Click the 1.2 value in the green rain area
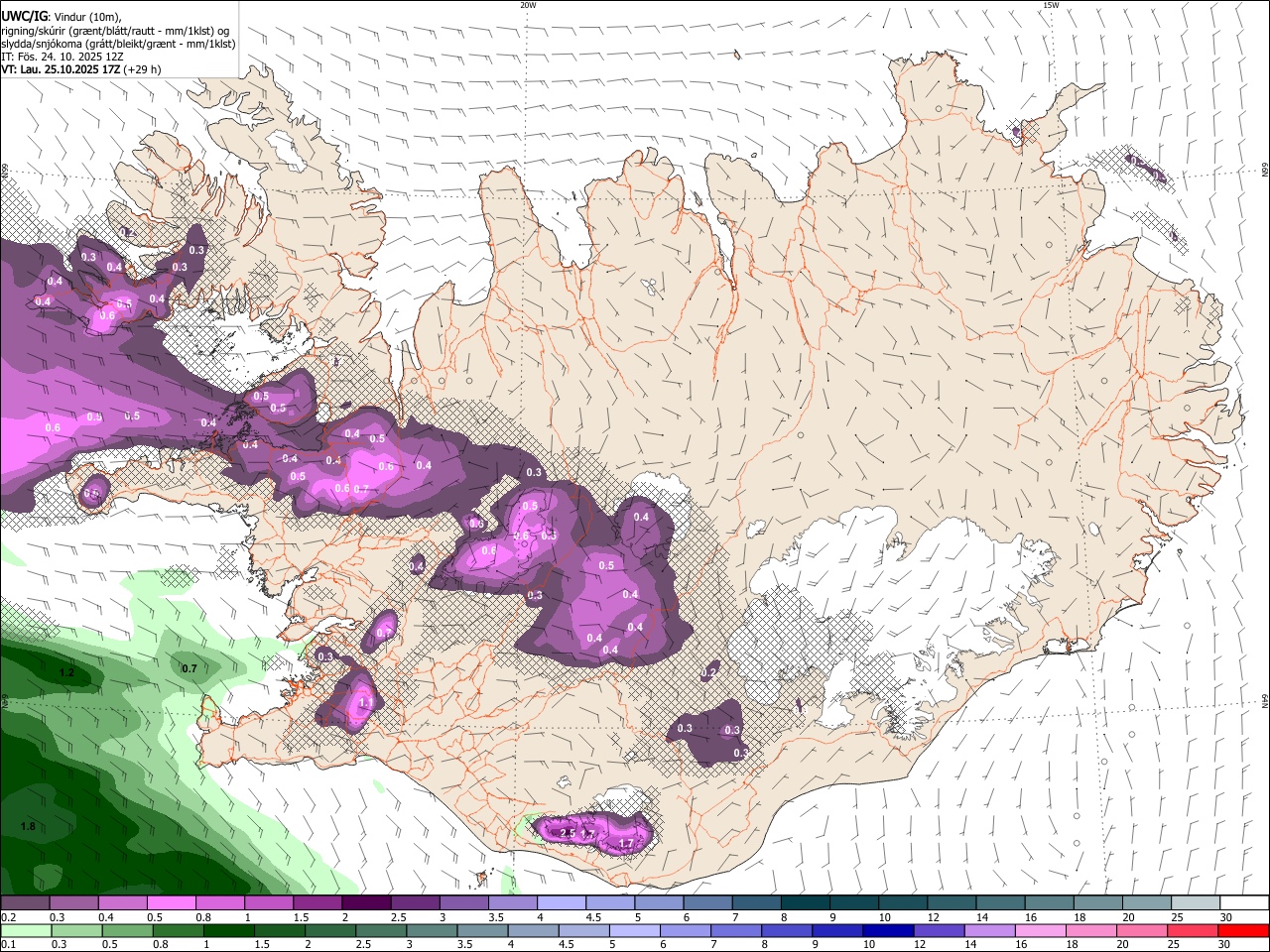1270x952 pixels. (x=66, y=672)
